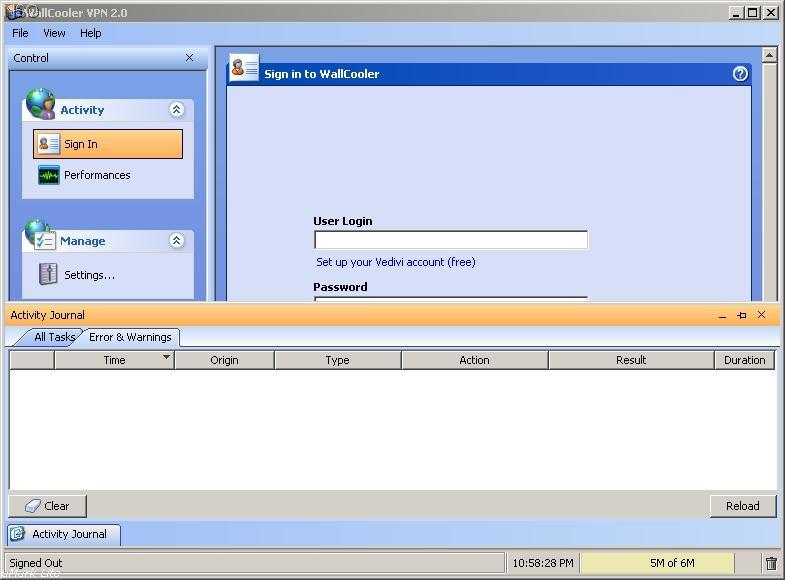Viewport: 785px width, 580px height.
Task: Focus the Password field
Action: tap(451, 299)
